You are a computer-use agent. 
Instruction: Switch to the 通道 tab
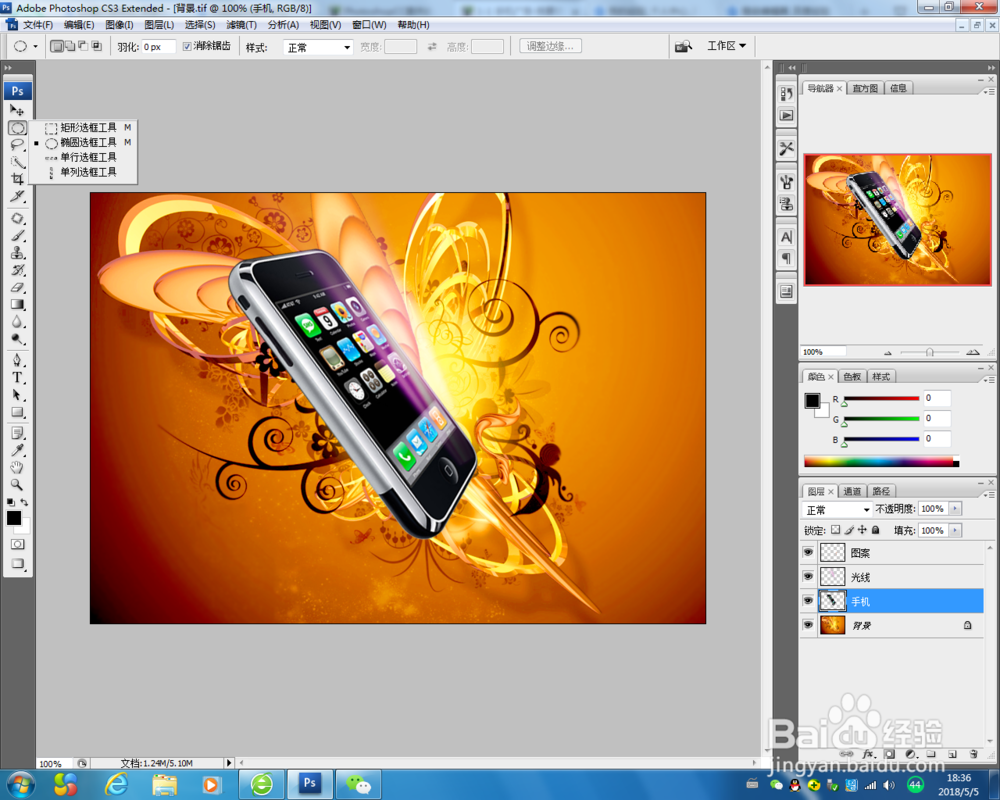(852, 491)
